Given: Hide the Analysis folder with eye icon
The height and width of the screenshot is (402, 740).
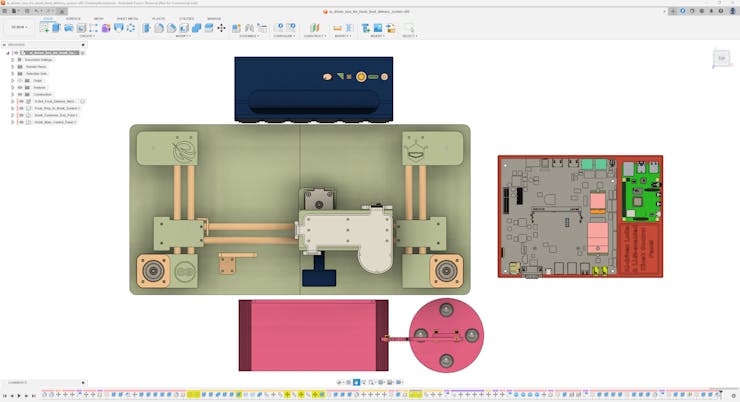Looking at the screenshot, I should coord(20,87).
